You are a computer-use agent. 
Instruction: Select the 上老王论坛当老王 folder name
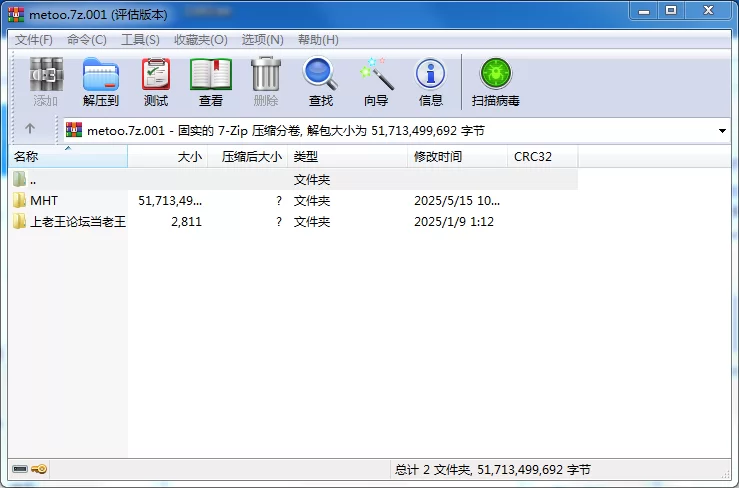click(x=78, y=221)
